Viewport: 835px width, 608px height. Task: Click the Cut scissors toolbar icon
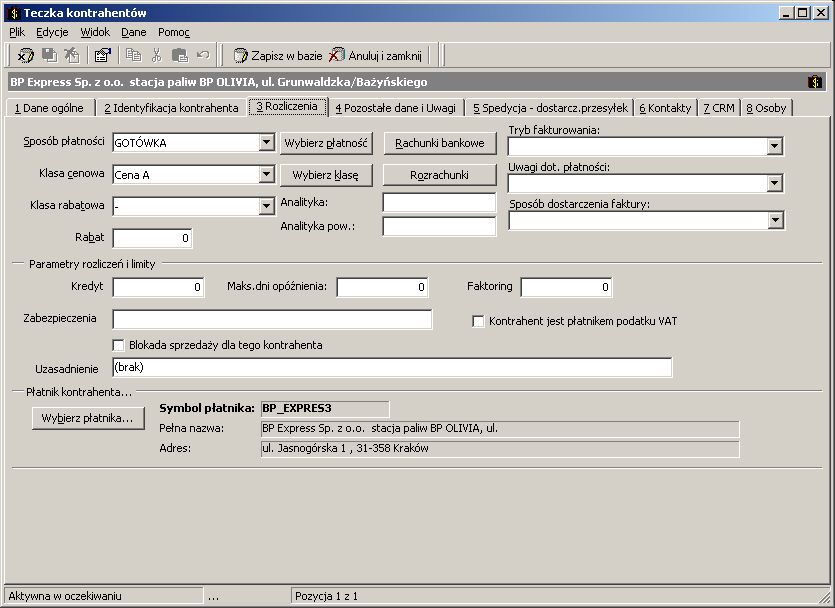[x=156, y=55]
